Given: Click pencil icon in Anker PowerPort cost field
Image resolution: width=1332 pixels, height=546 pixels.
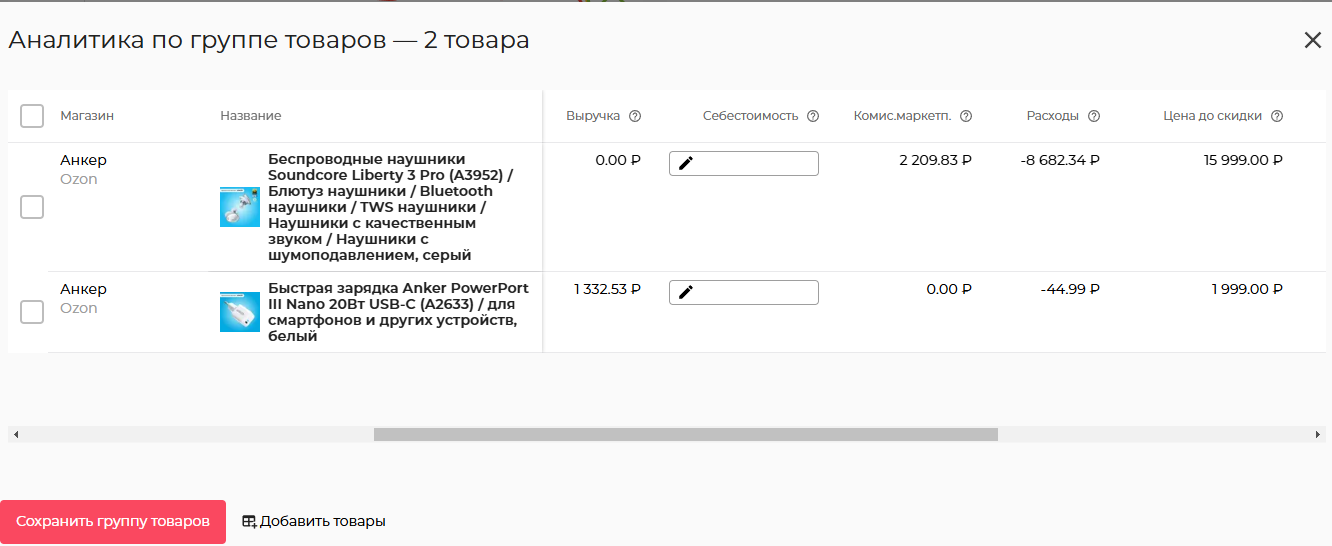Looking at the screenshot, I should pos(686,292).
